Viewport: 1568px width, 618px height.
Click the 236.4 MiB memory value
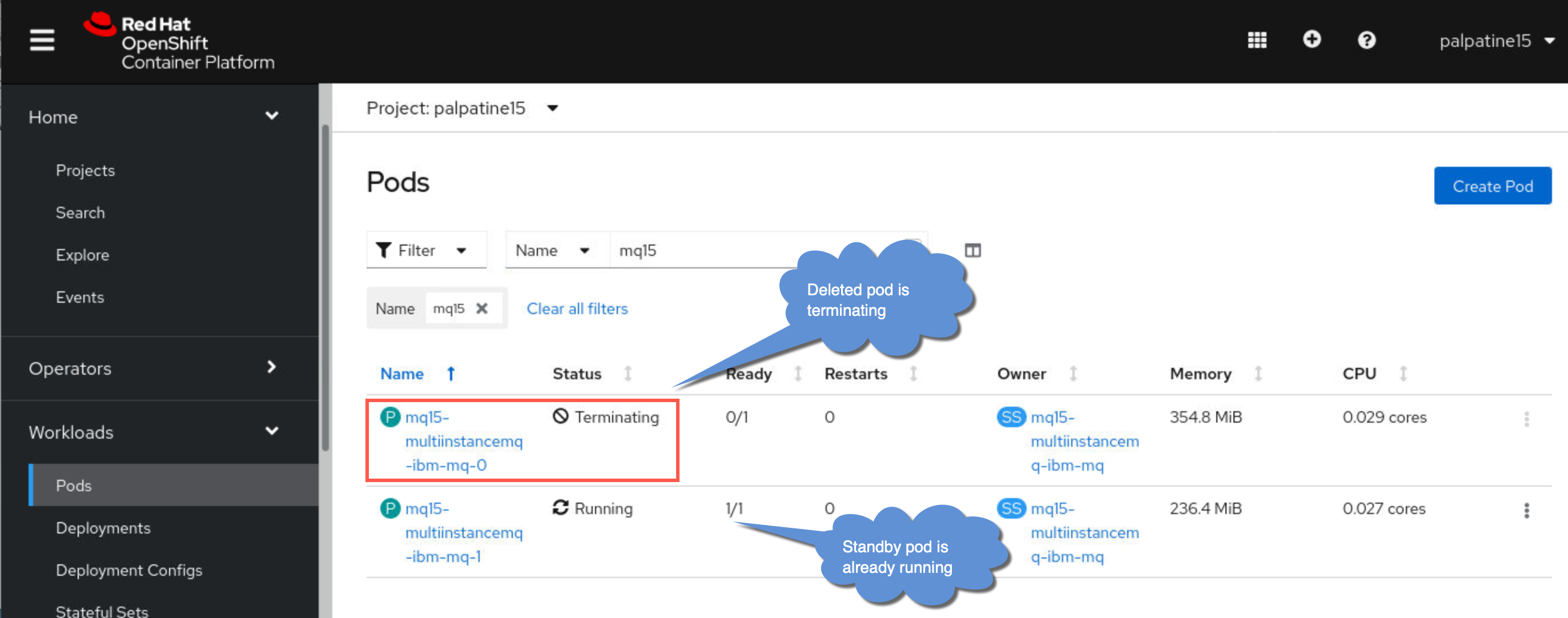tap(1205, 508)
